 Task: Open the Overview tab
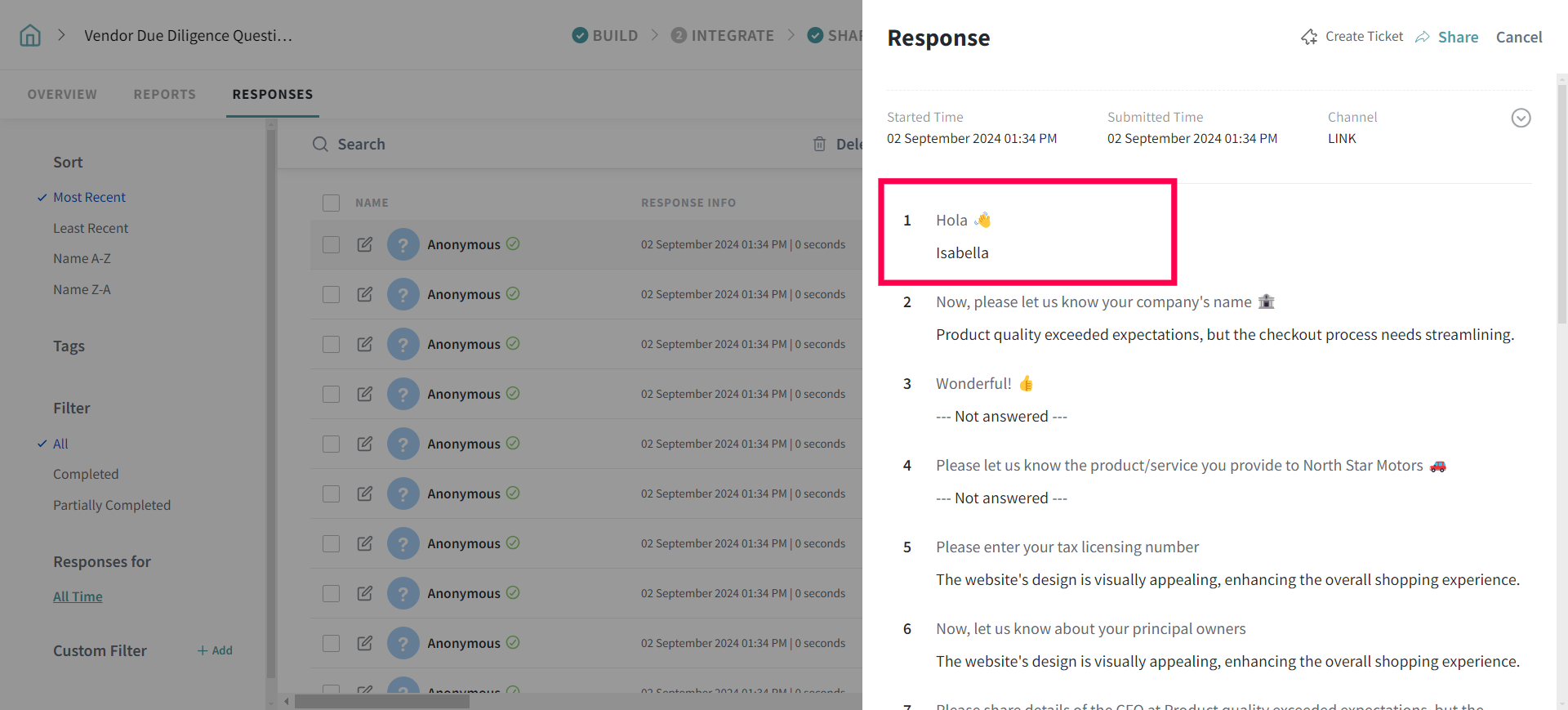pyautogui.click(x=62, y=94)
